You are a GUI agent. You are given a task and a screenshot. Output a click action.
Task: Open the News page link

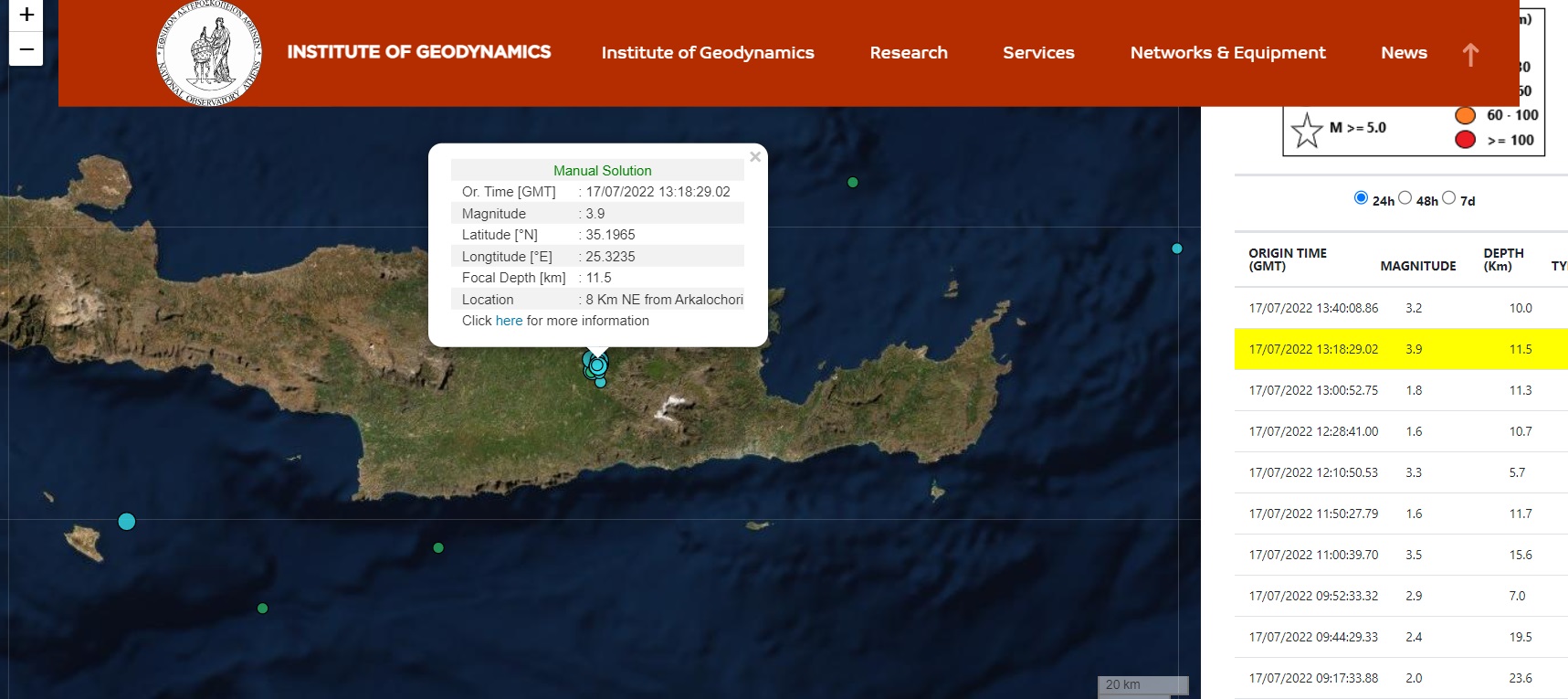pos(1404,53)
